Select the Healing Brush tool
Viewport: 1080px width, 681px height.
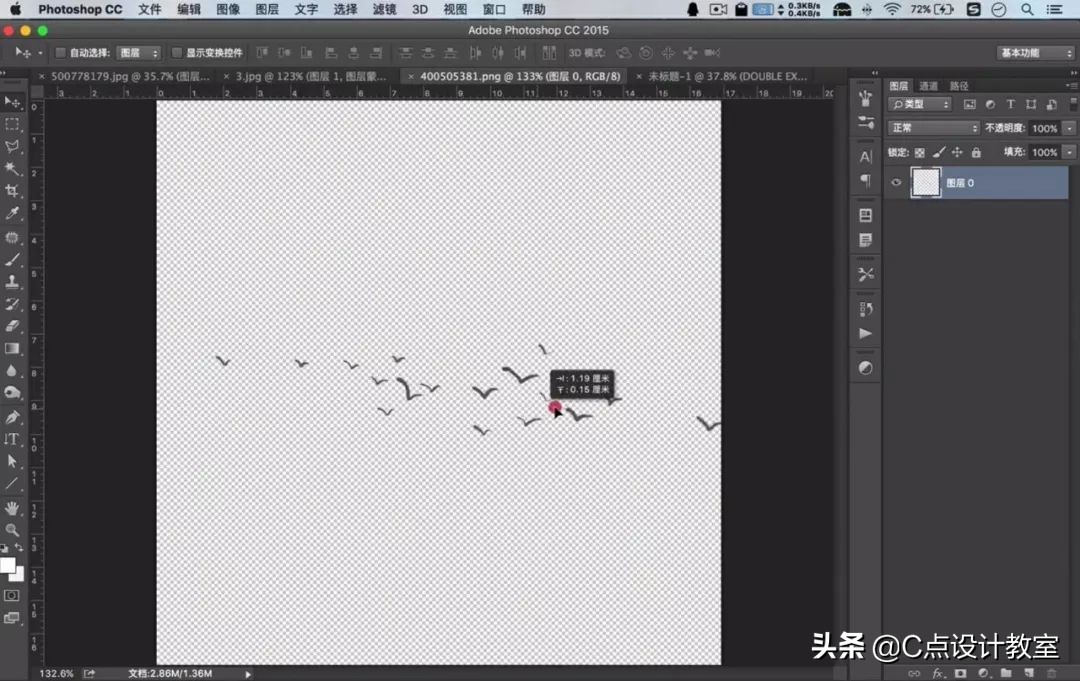click(x=12, y=238)
